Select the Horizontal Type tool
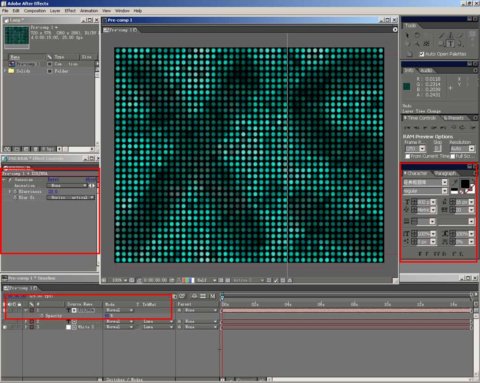 [451, 44]
